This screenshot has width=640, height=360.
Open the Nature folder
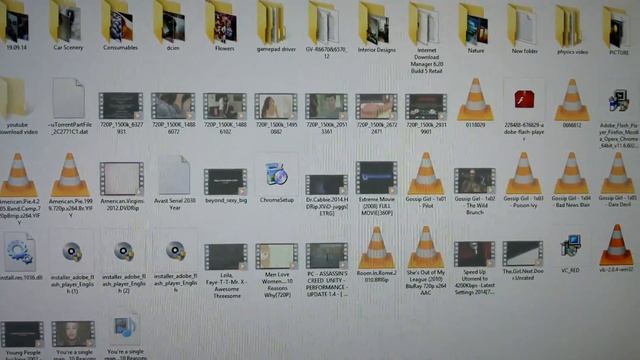coord(474,24)
